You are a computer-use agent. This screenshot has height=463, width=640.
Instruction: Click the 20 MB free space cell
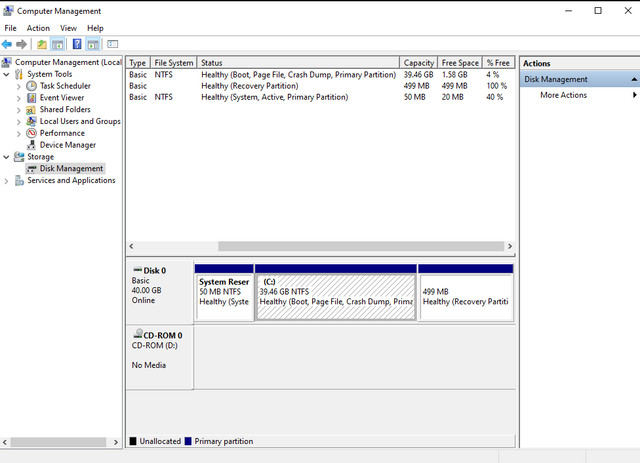(452, 97)
